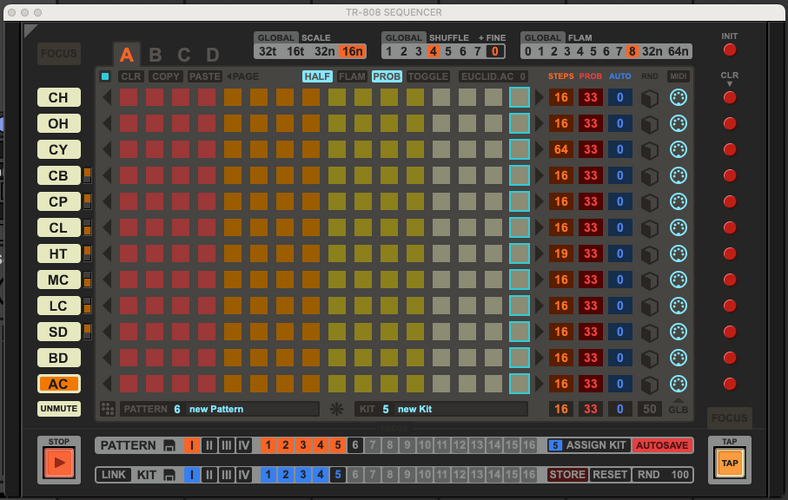The width and height of the screenshot is (788, 500).
Task: Click the GLB up-arrow control
Action: [678, 407]
